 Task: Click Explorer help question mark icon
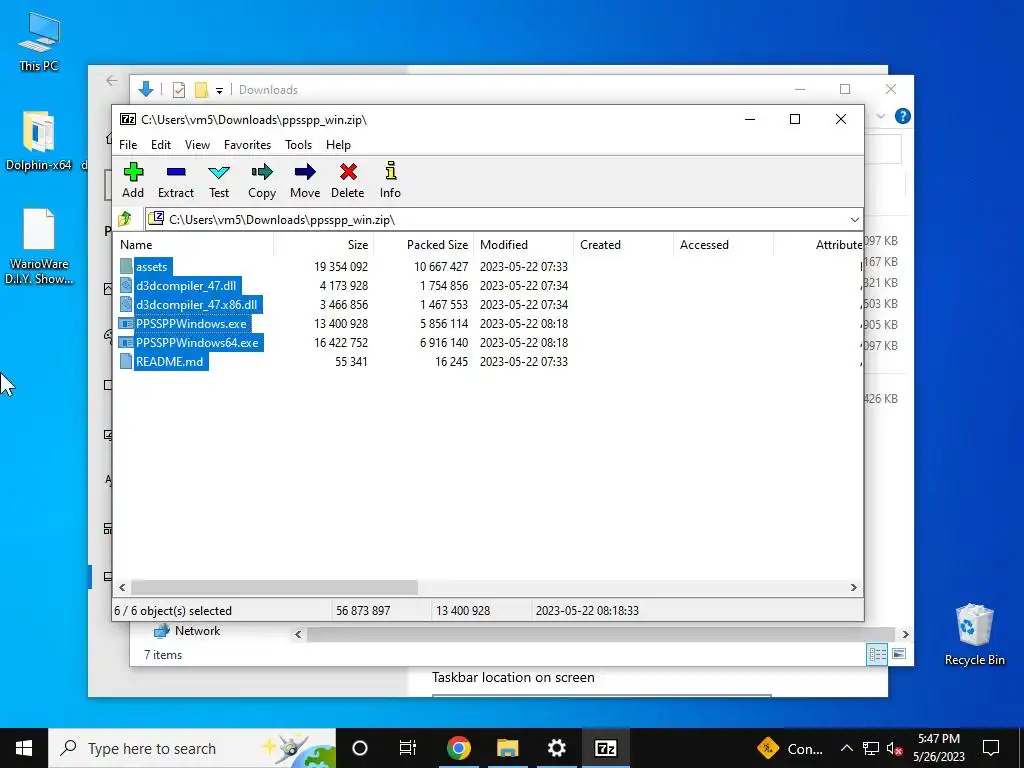point(903,116)
